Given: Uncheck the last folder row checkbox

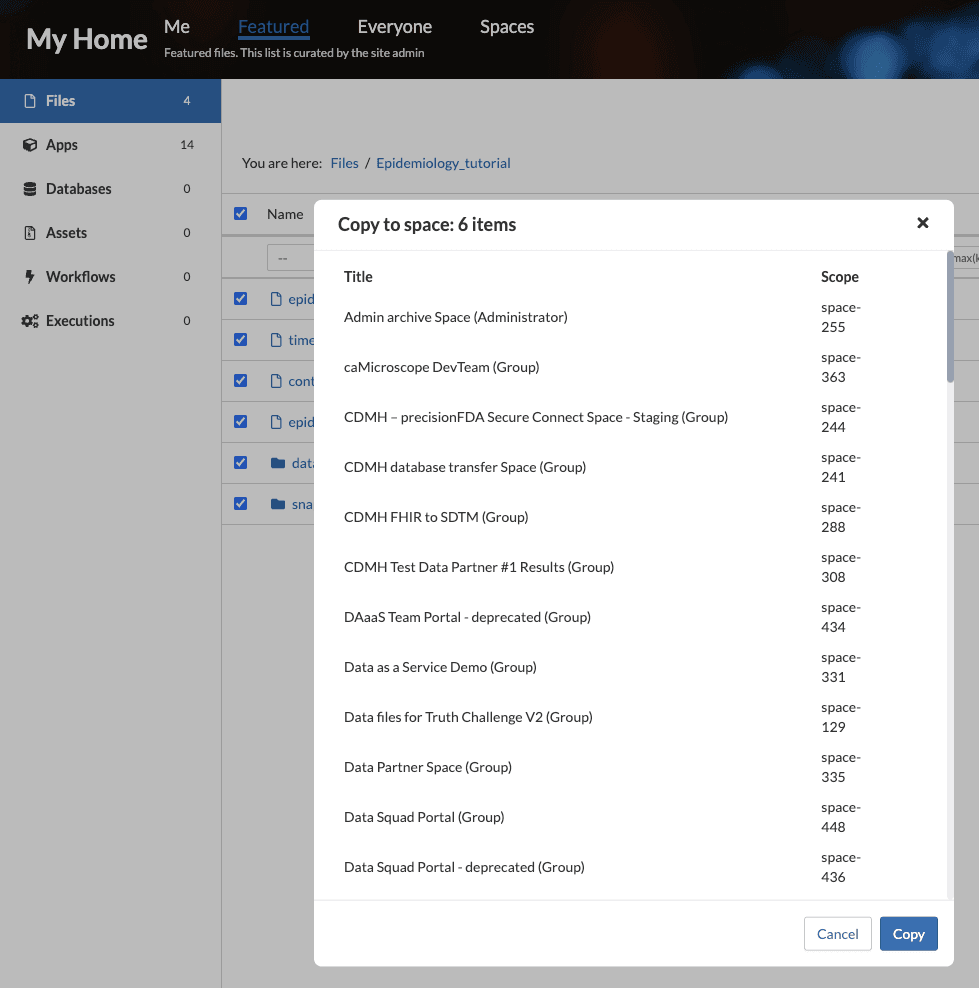Looking at the screenshot, I should pos(240,503).
